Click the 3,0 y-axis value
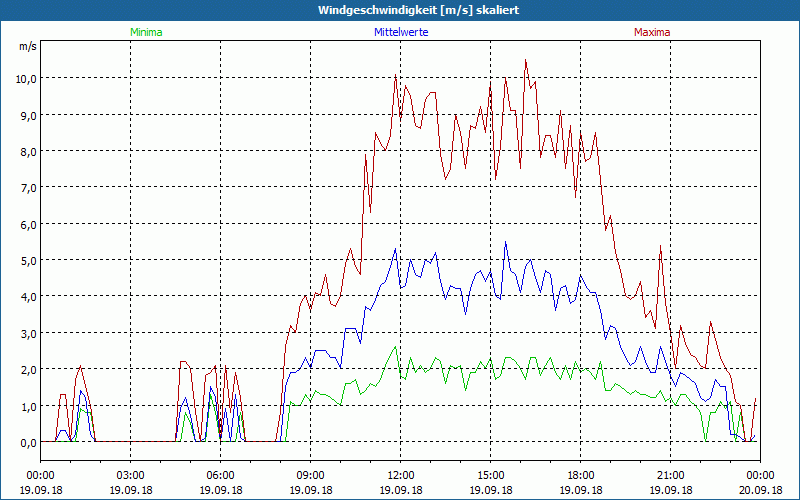The width and height of the screenshot is (800, 500). tap(29, 334)
